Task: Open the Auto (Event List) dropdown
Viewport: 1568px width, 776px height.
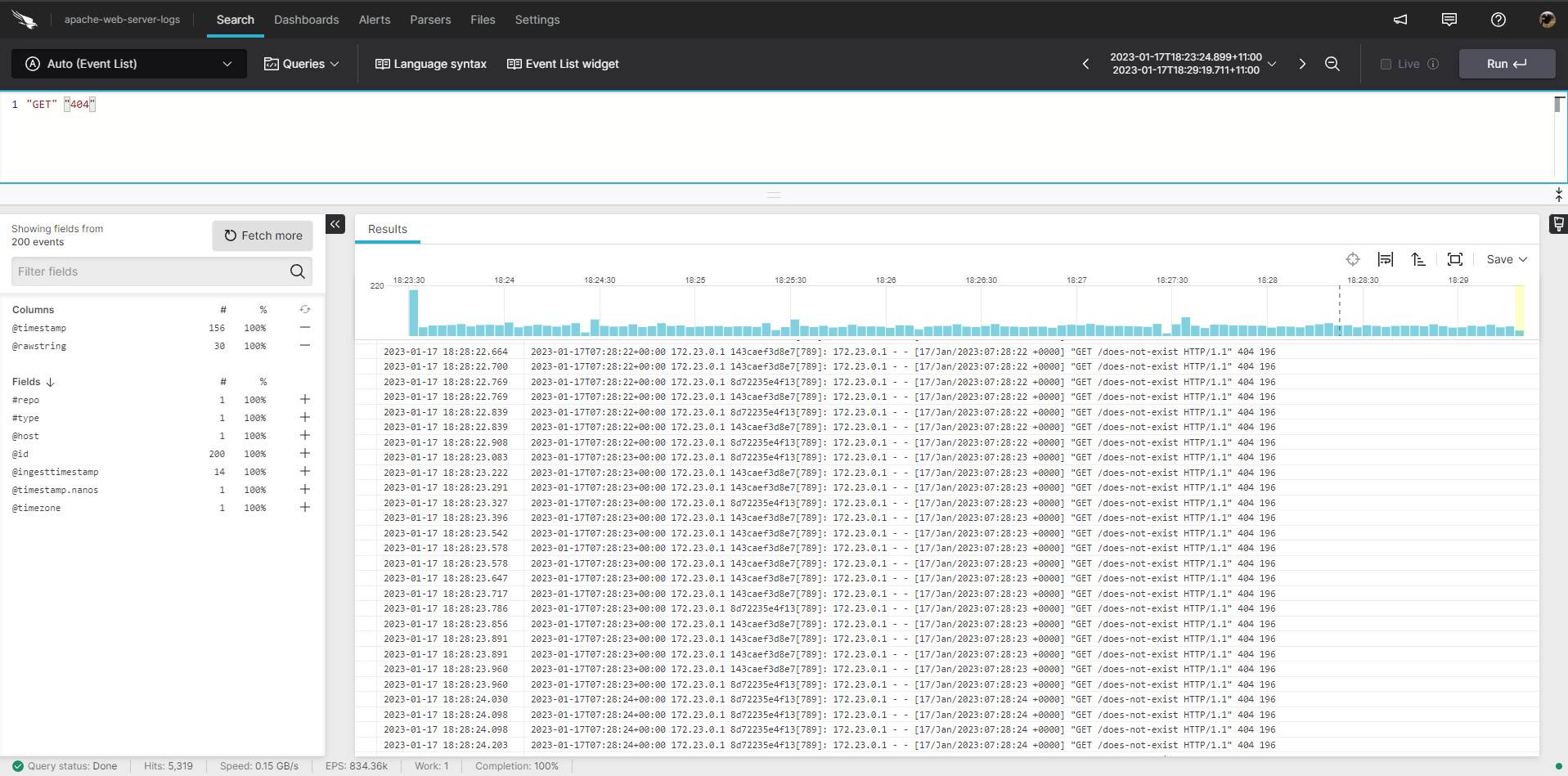Action: 129,64
